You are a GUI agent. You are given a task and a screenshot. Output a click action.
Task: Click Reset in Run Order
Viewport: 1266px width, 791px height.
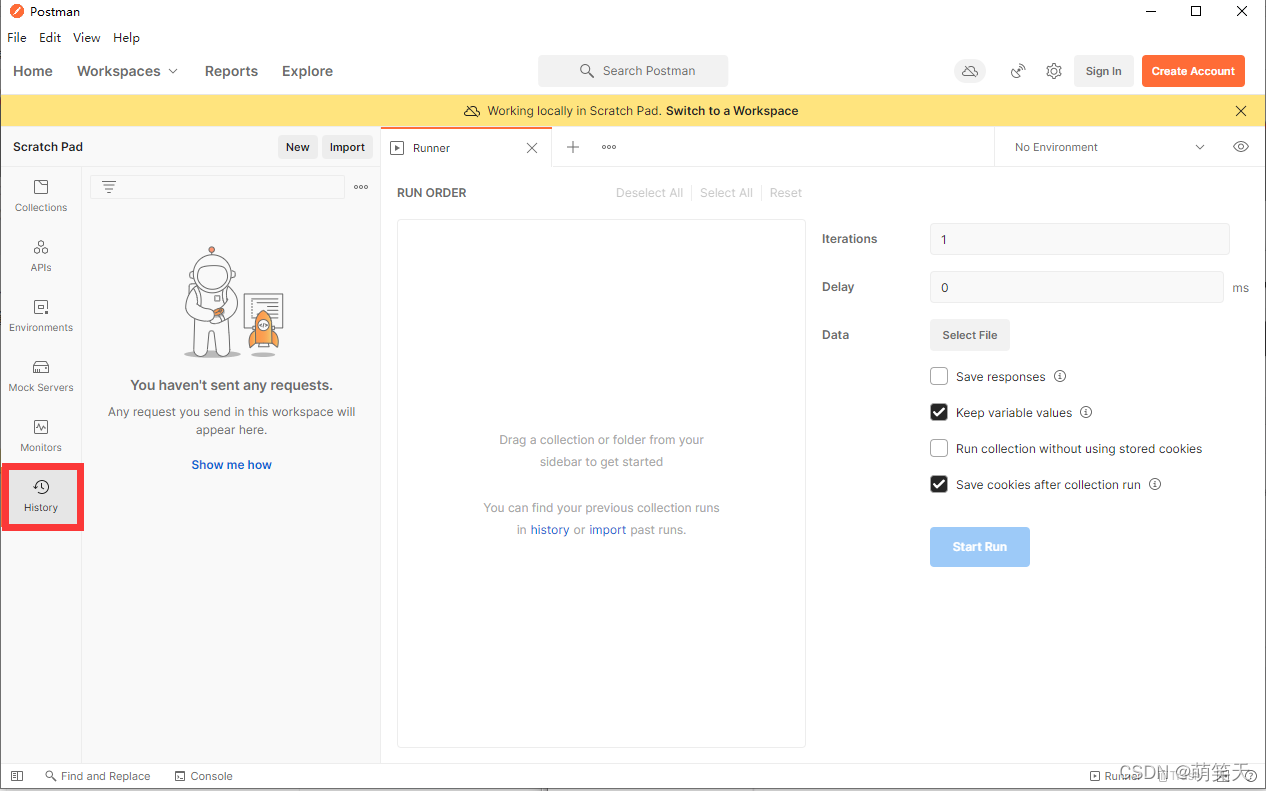786,193
